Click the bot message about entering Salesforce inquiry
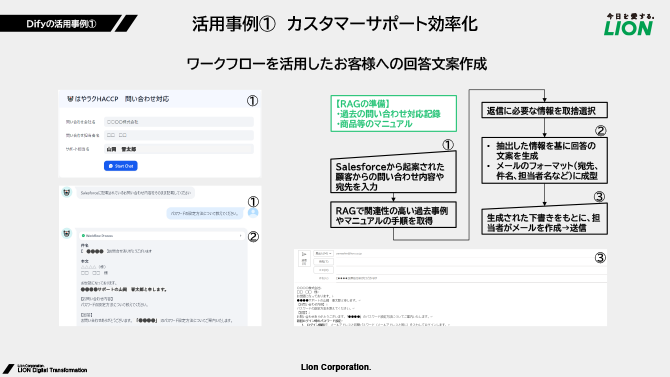 coord(135,193)
